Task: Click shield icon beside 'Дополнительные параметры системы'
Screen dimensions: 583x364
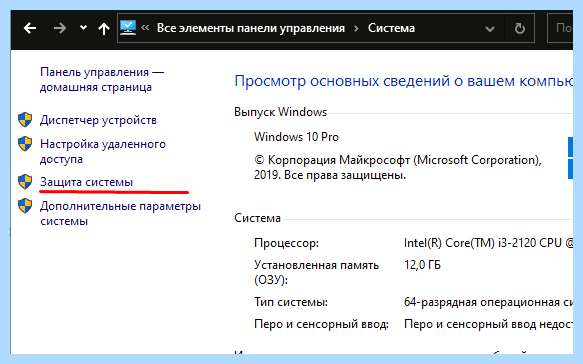Action: coord(25,206)
